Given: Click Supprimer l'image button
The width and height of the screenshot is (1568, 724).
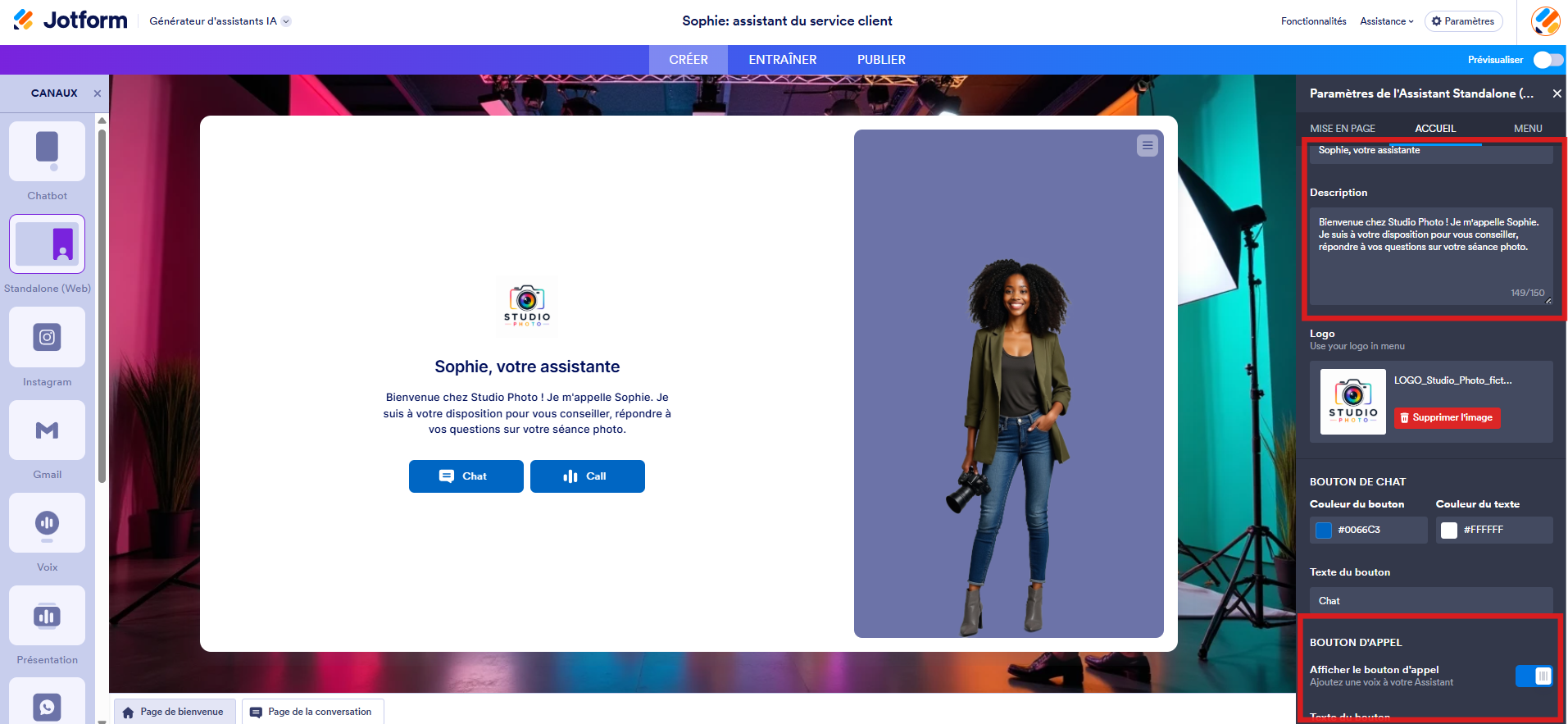Looking at the screenshot, I should coord(1447,418).
